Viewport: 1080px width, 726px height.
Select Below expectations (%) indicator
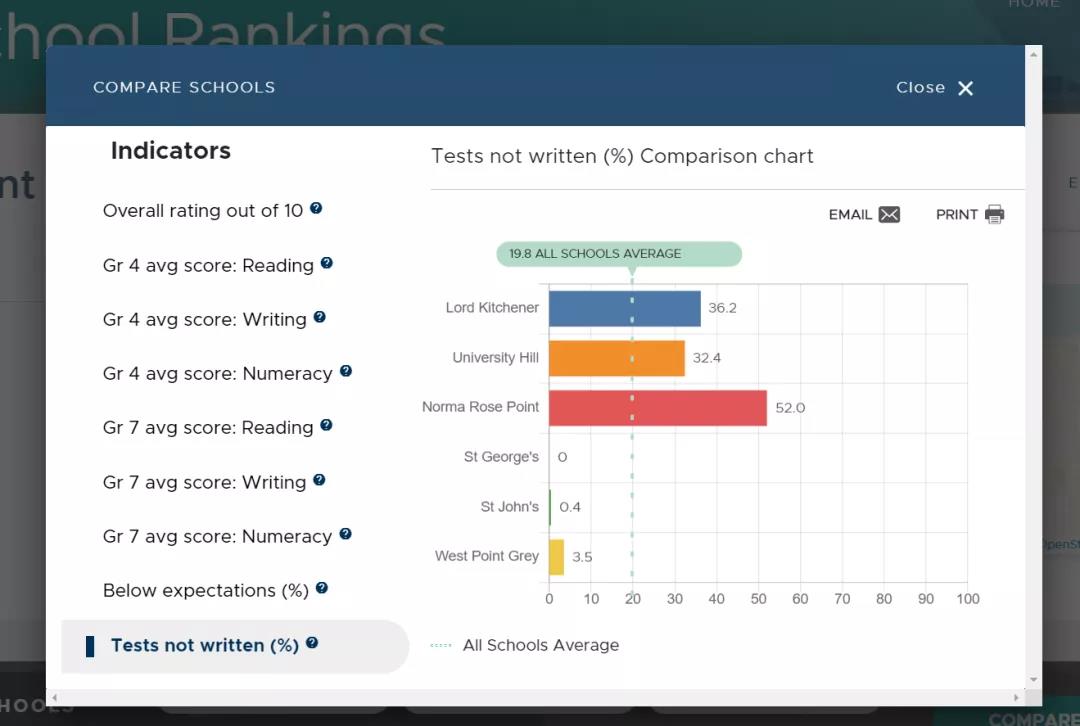point(205,591)
